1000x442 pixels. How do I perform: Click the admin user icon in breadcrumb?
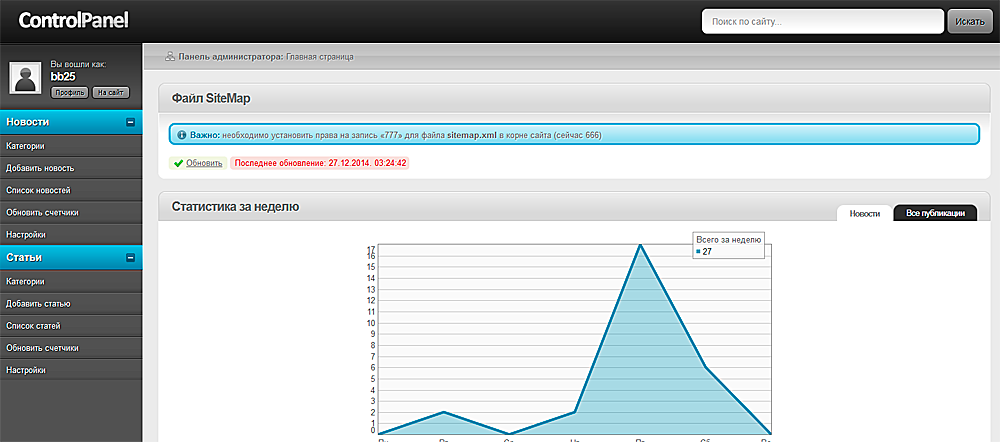point(170,57)
